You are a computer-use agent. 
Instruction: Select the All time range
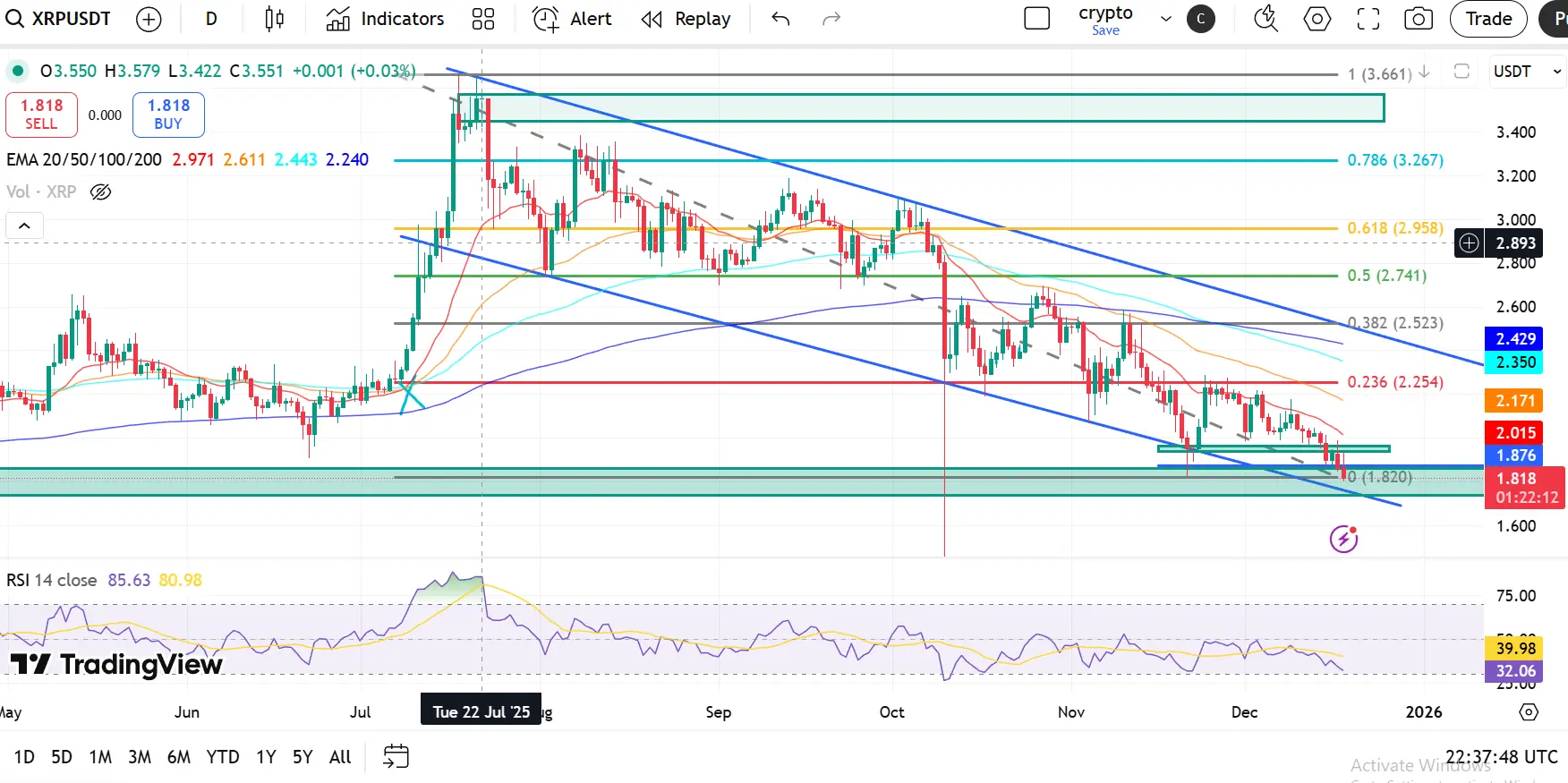tap(340, 757)
